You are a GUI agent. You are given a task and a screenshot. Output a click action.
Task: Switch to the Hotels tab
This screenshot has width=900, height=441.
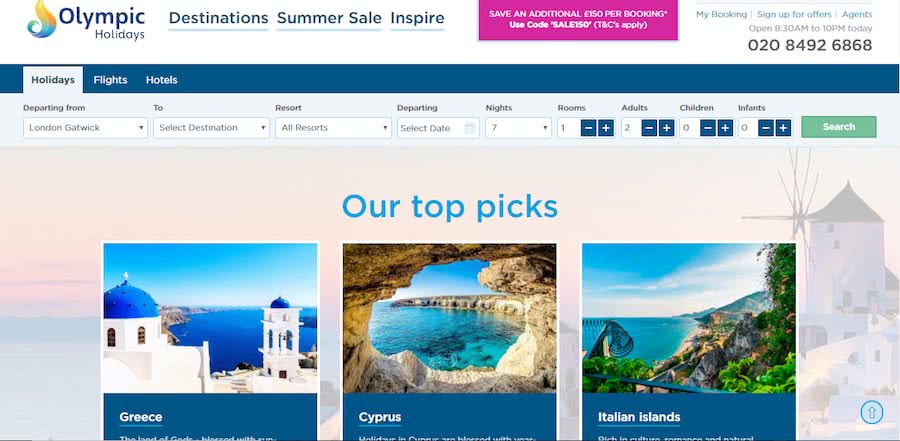coord(161,80)
